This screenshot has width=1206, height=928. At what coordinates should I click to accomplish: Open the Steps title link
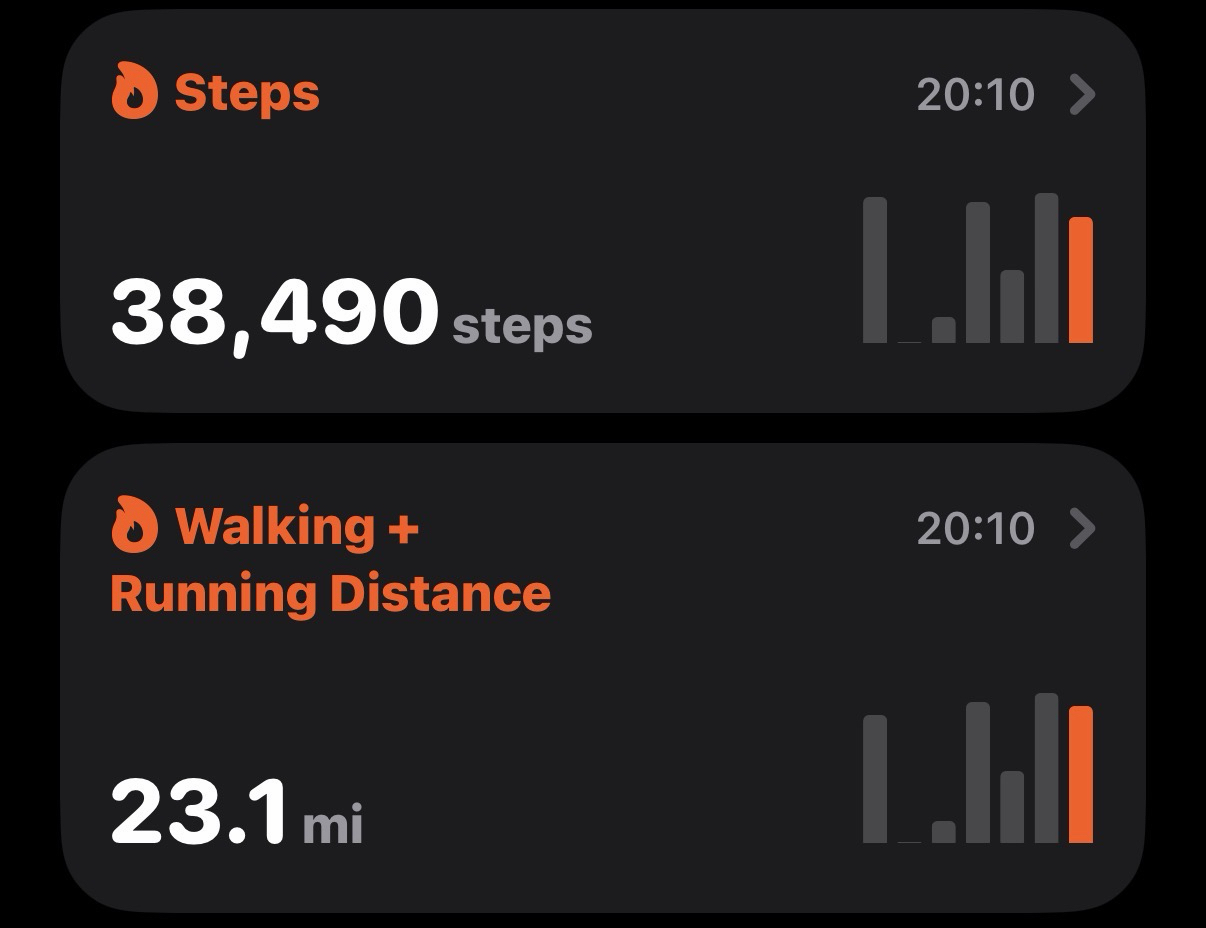tap(247, 93)
